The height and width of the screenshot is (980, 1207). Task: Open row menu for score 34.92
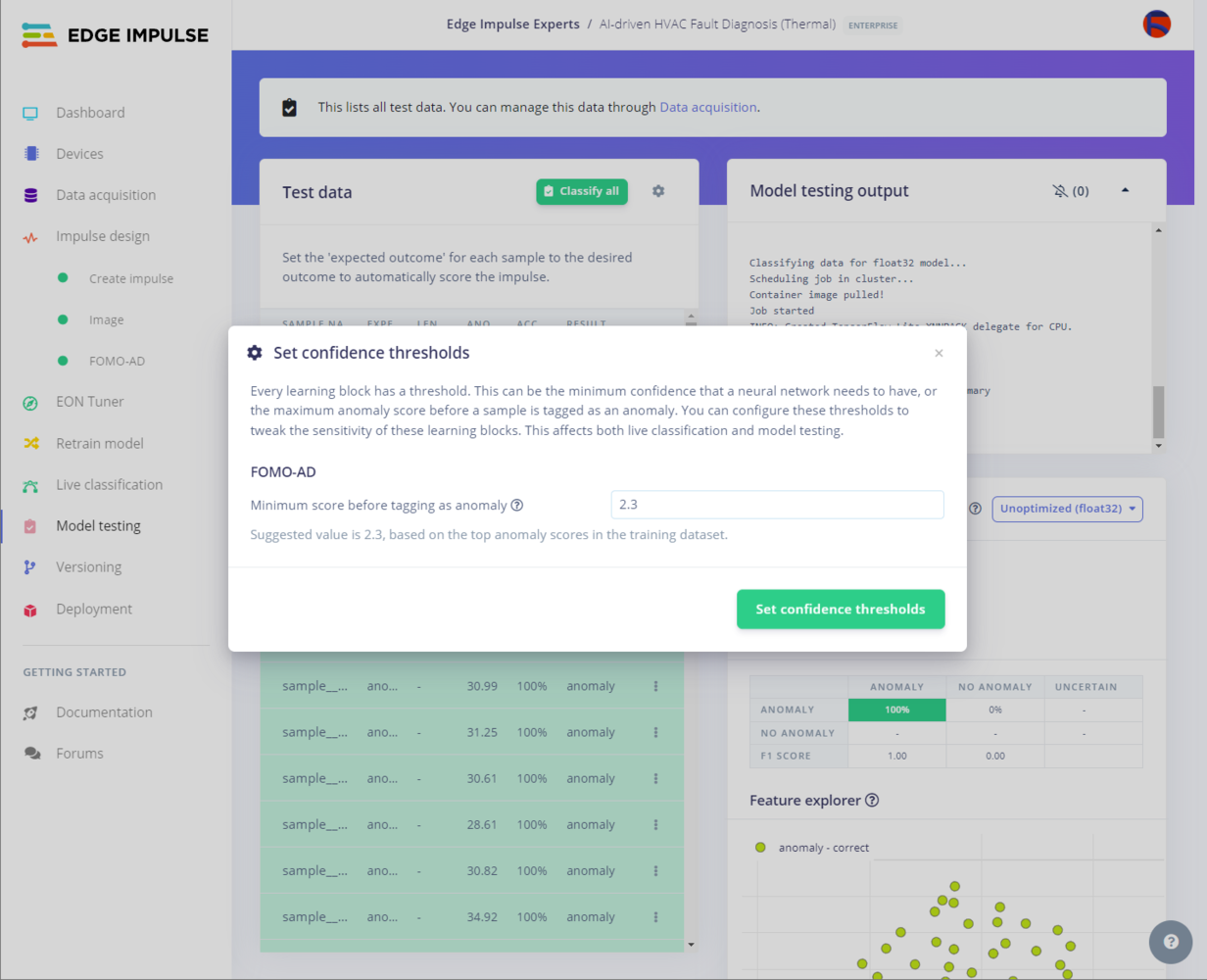click(656, 917)
